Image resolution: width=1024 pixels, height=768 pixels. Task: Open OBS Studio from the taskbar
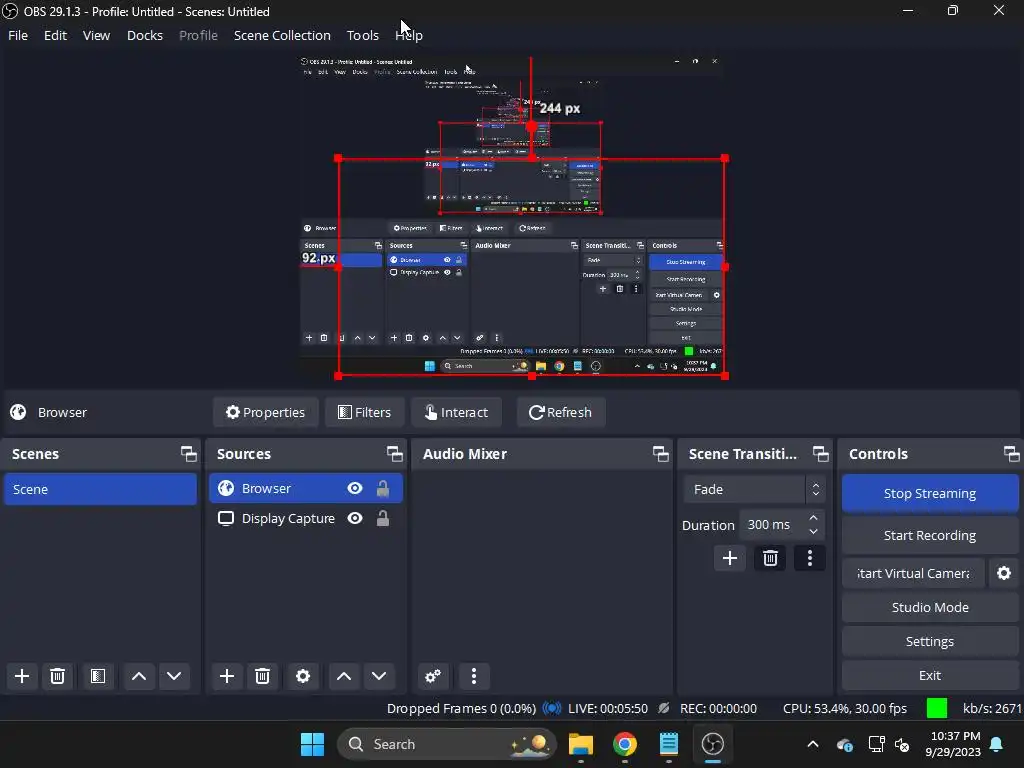tap(712, 744)
